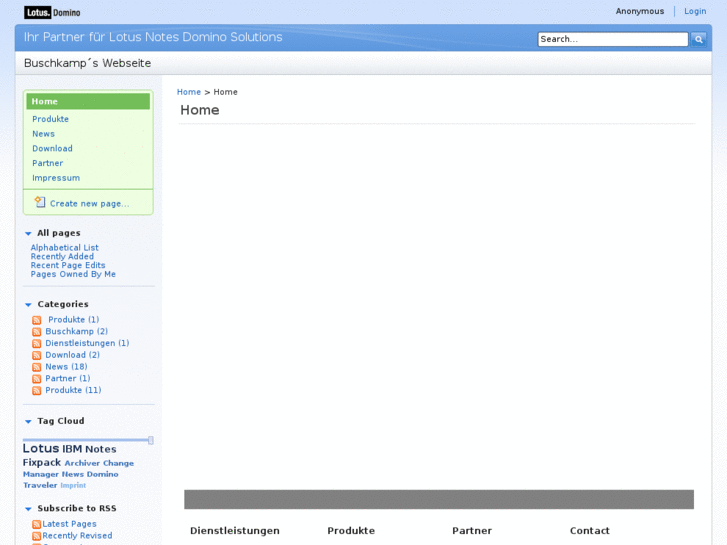Click RSS icon beside Recently Revised
This screenshot has height=545, width=727.
(x=37, y=536)
